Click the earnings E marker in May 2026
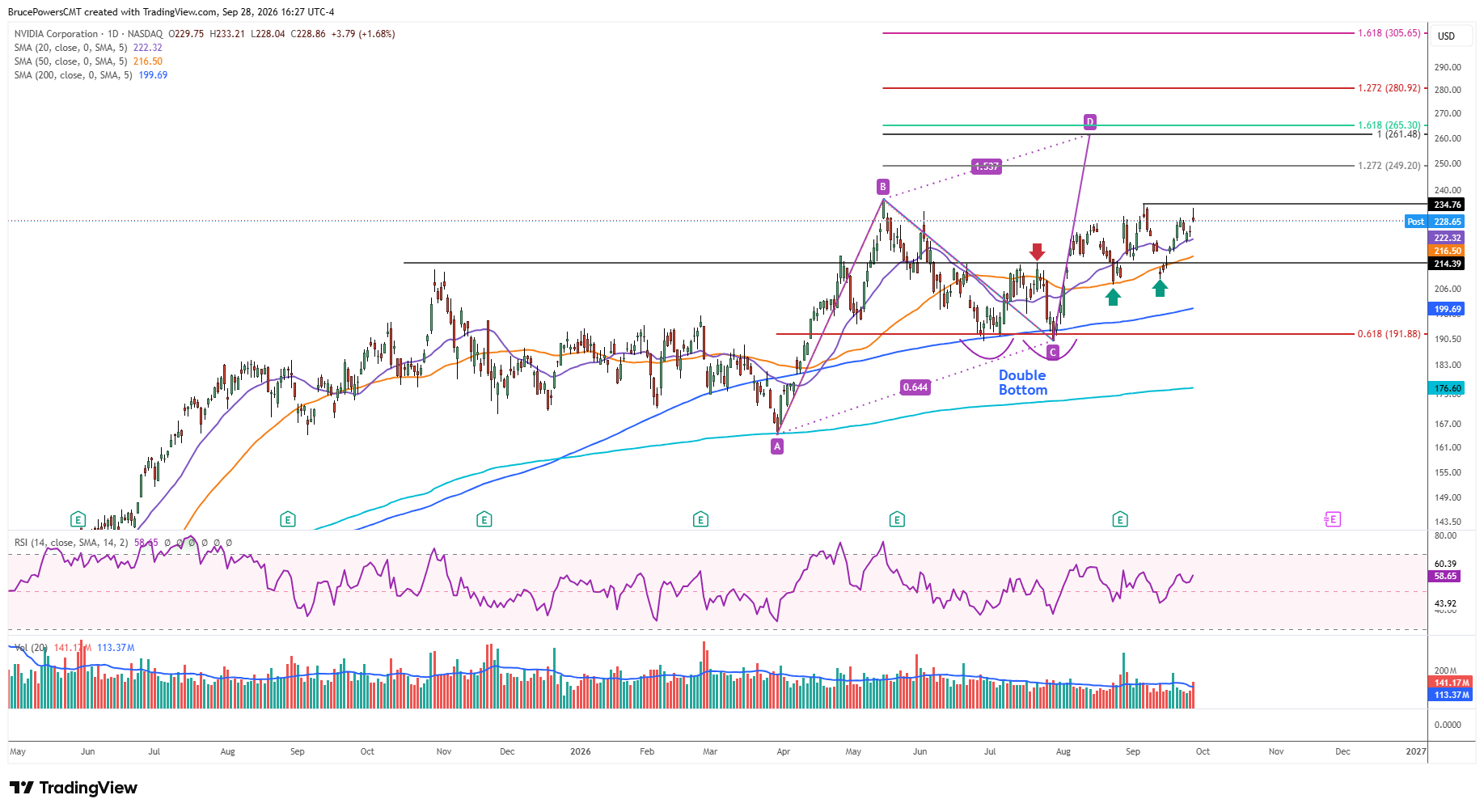This screenshot has height=812, width=1484. (896, 519)
